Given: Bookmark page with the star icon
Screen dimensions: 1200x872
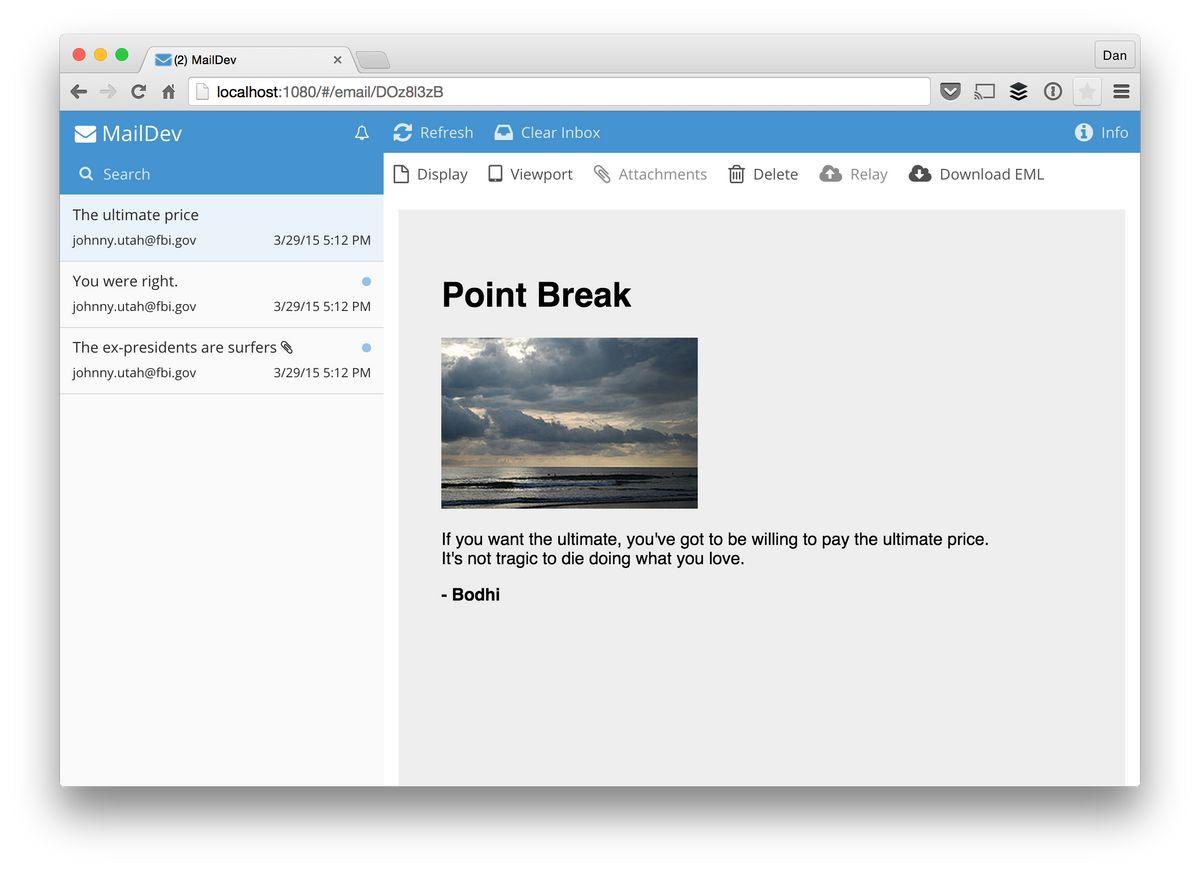Looking at the screenshot, I should (x=1087, y=92).
